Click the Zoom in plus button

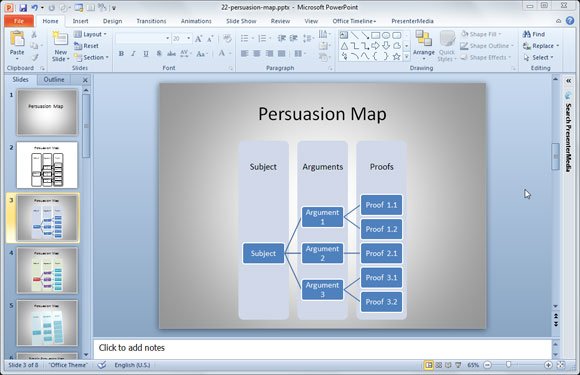pyautogui.click(x=548, y=365)
